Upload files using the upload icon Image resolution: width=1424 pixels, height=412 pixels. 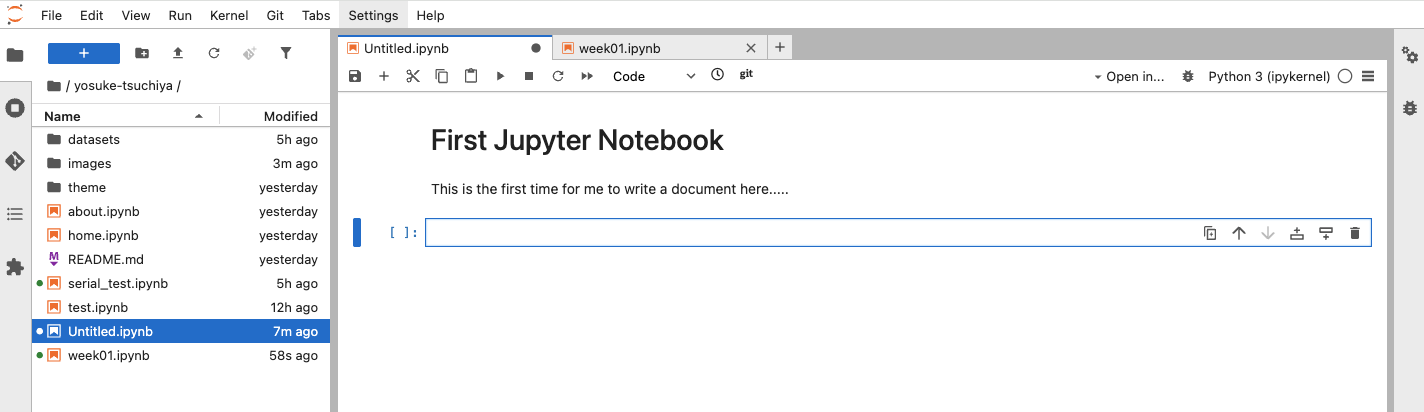point(178,53)
